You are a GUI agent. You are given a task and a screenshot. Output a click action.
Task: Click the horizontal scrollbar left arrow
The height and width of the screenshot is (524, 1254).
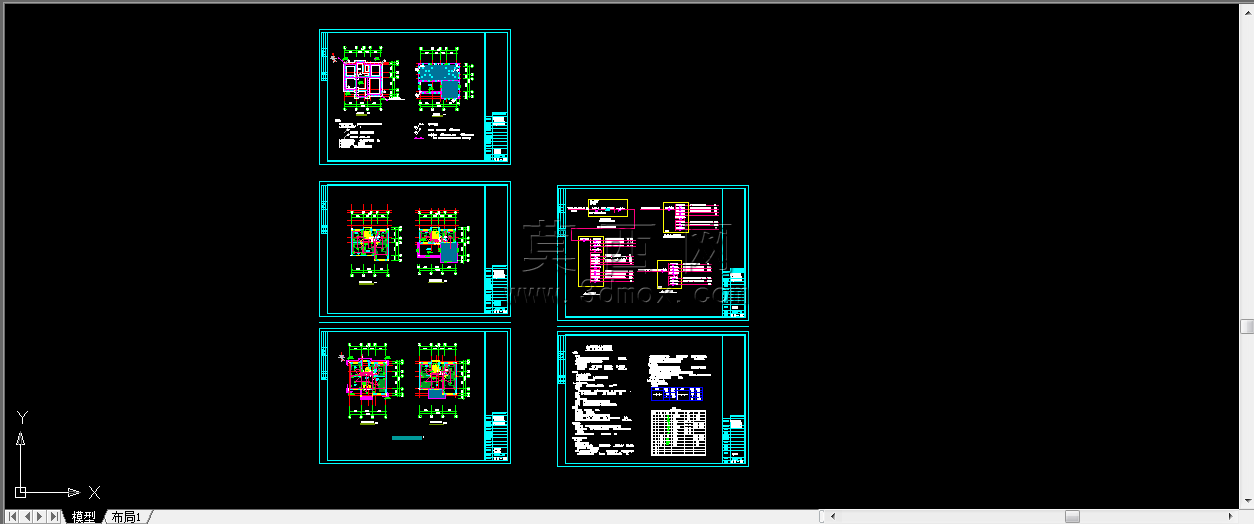coord(832,517)
